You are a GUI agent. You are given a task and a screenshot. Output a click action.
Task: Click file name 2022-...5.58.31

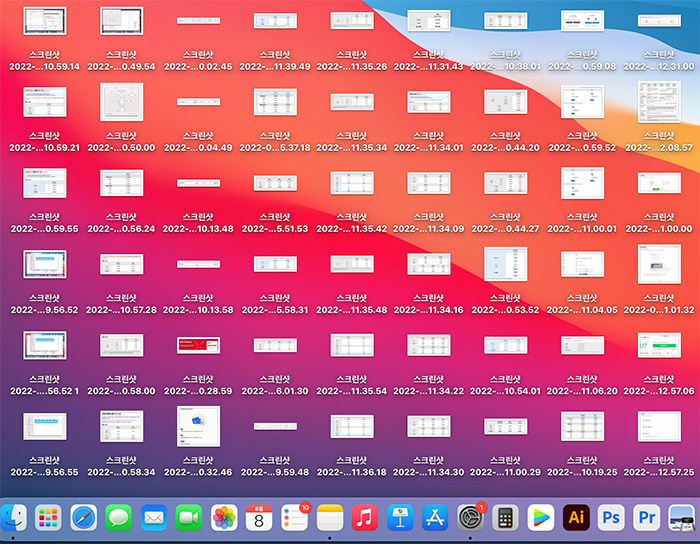coord(275,310)
